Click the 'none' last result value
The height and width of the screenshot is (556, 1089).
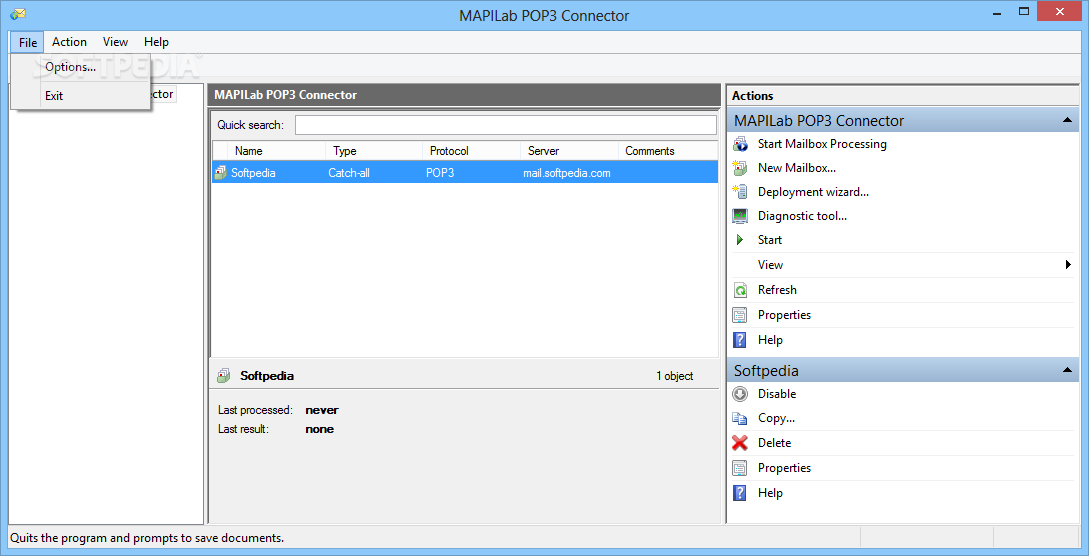click(319, 429)
